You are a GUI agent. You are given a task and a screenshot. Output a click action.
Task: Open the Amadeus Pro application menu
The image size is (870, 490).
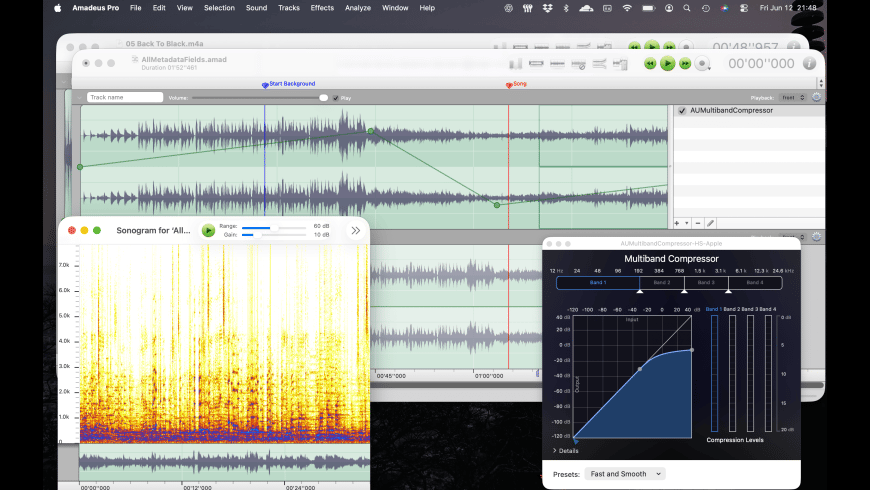click(x=95, y=8)
